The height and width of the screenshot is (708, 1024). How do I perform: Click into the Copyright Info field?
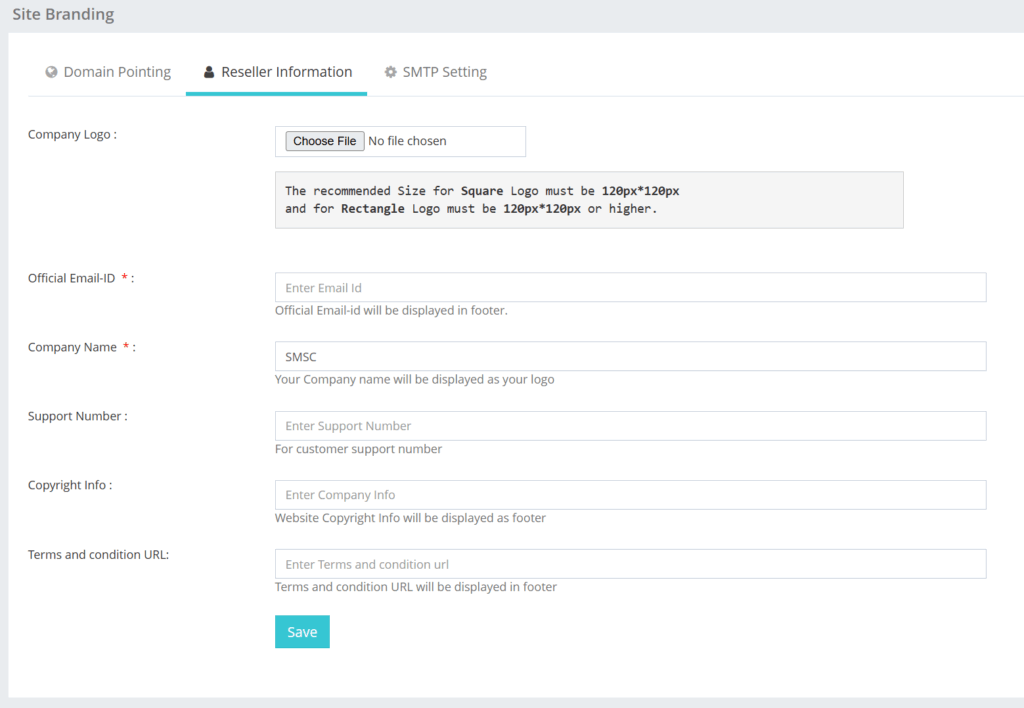pyautogui.click(x=630, y=495)
